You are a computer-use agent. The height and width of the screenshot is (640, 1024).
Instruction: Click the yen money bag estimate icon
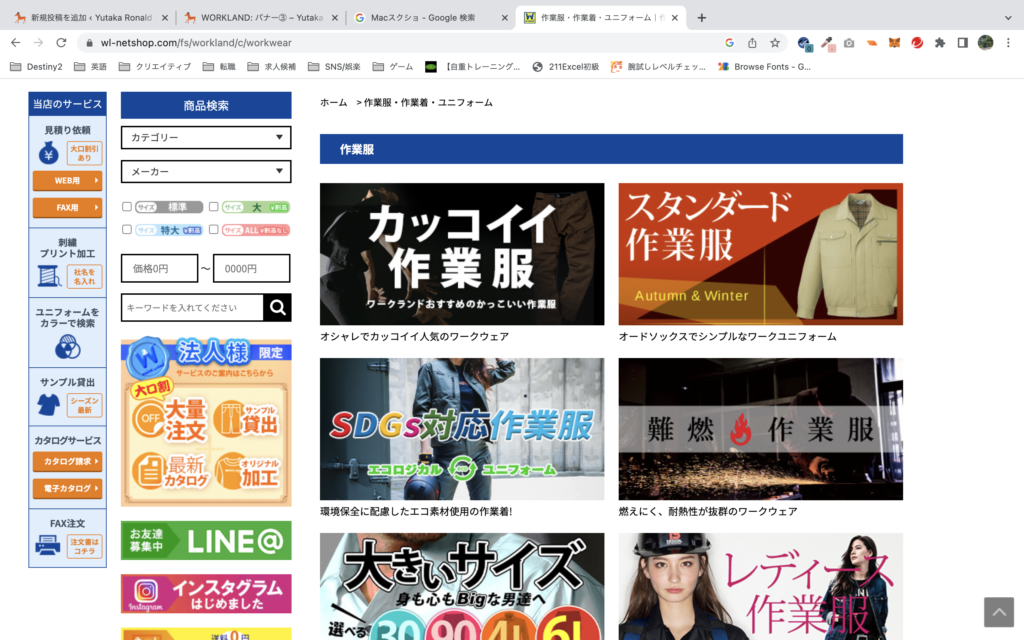point(48,153)
